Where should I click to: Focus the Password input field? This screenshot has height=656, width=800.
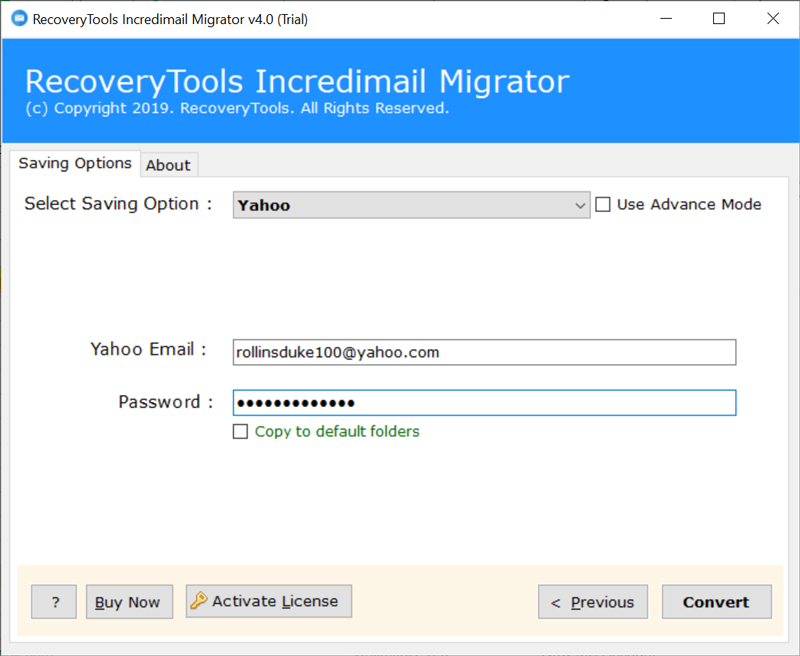click(x=484, y=403)
